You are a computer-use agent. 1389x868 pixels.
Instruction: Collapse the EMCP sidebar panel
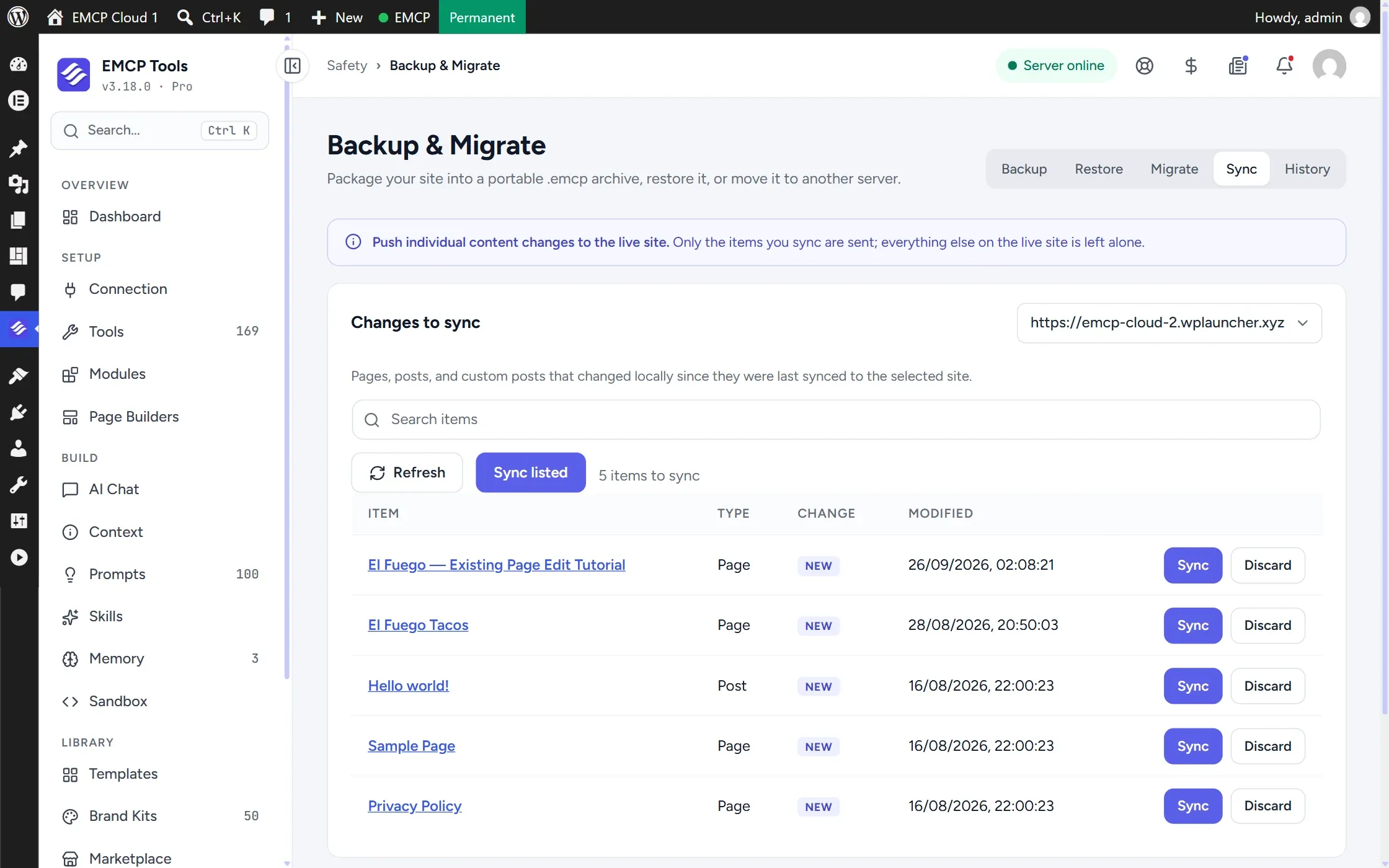(292, 65)
